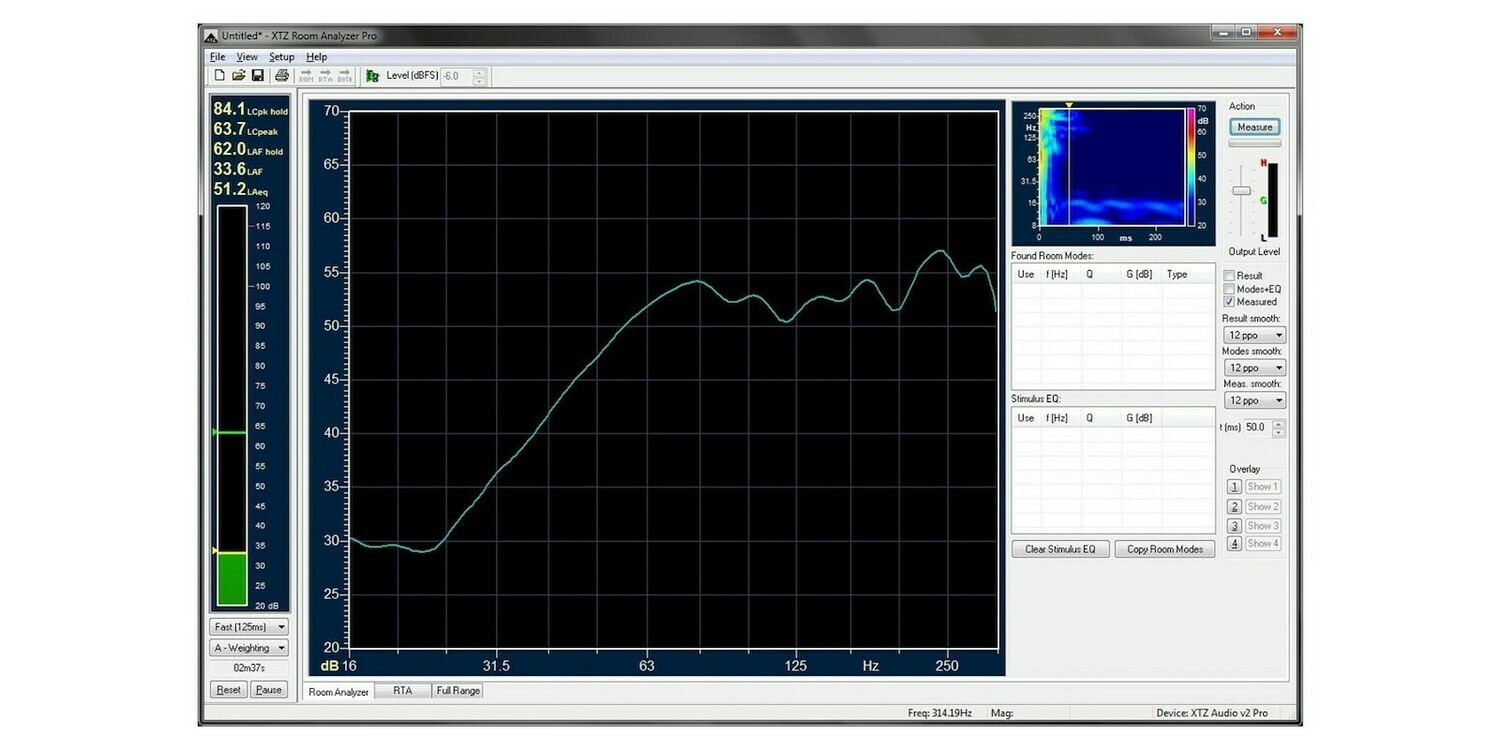Enable the Result display checkbox
The height and width of the screenshot is (750, 1500).
pyautogui.click(x=1229, y=275)
